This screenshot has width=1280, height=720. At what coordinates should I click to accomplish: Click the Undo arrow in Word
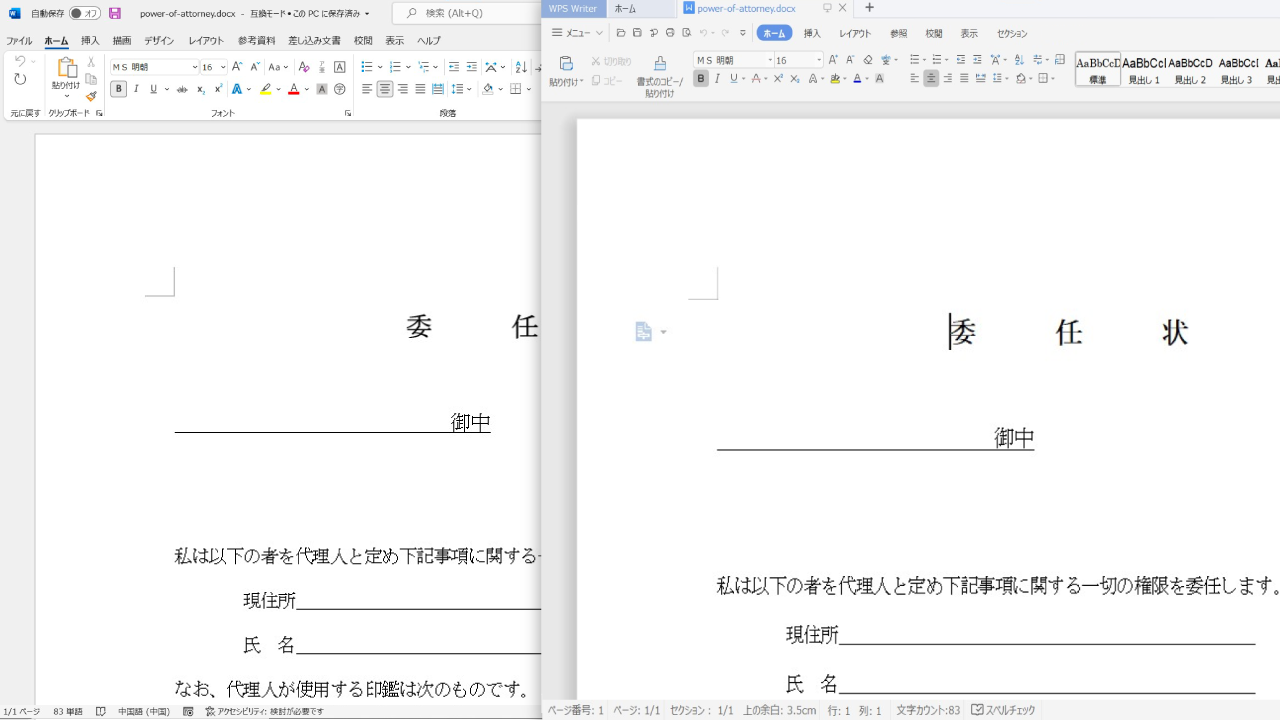coord(20,62)
